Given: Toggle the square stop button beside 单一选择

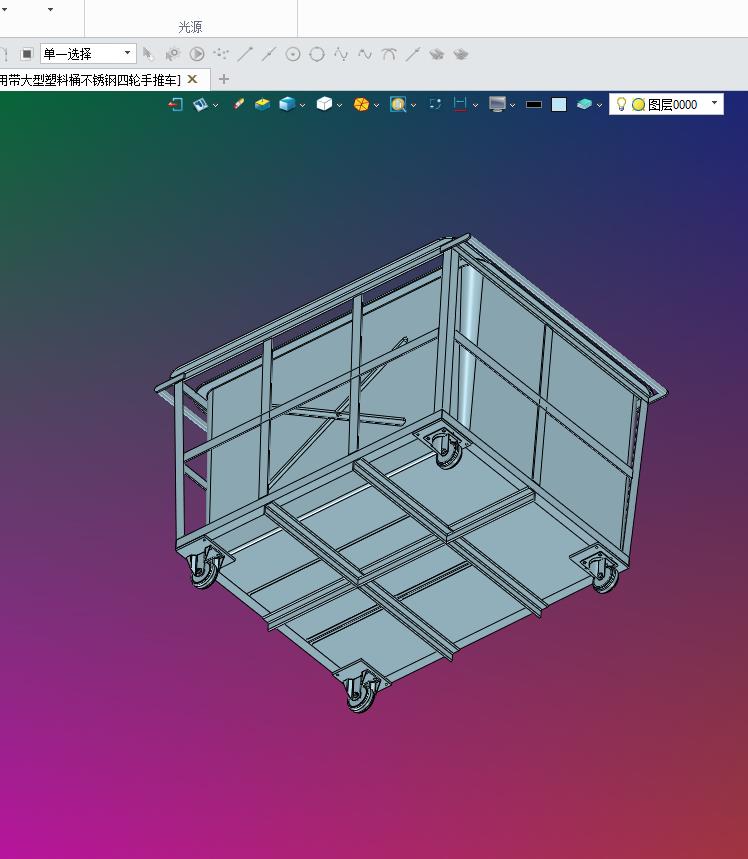Looking at the screenshot, I should click(26, 54).
